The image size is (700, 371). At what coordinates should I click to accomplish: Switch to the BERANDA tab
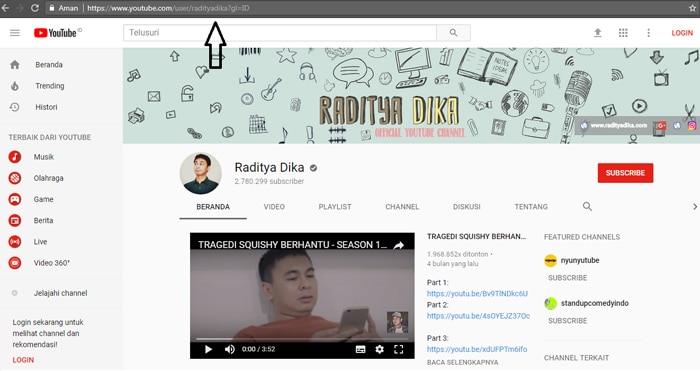213,207
